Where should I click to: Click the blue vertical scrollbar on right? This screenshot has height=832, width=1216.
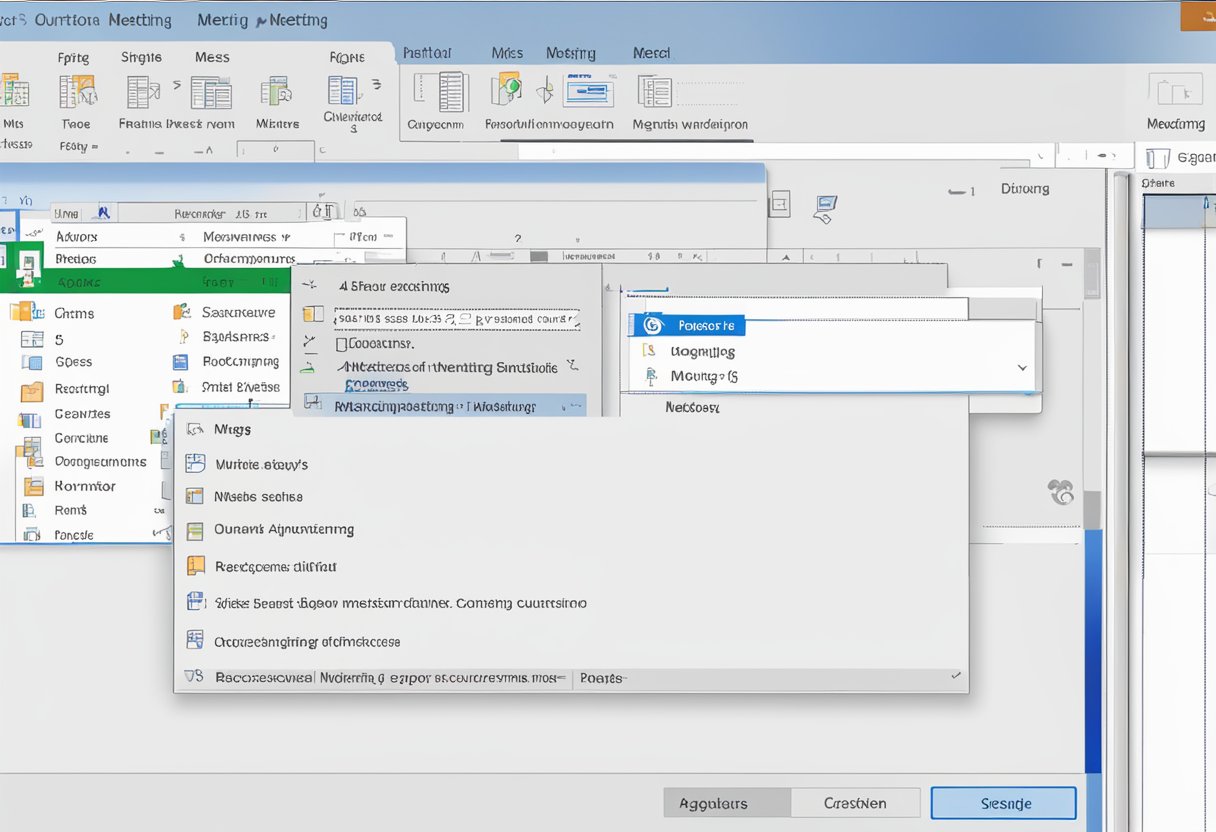(1092, 650)
